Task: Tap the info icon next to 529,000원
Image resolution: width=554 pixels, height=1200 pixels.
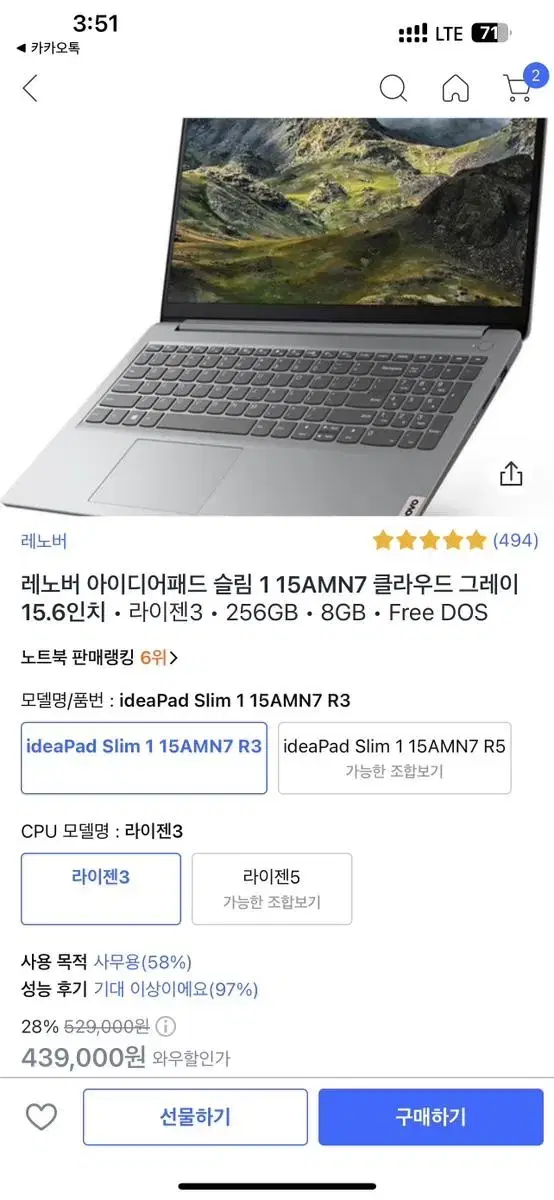Action: 166,1025
